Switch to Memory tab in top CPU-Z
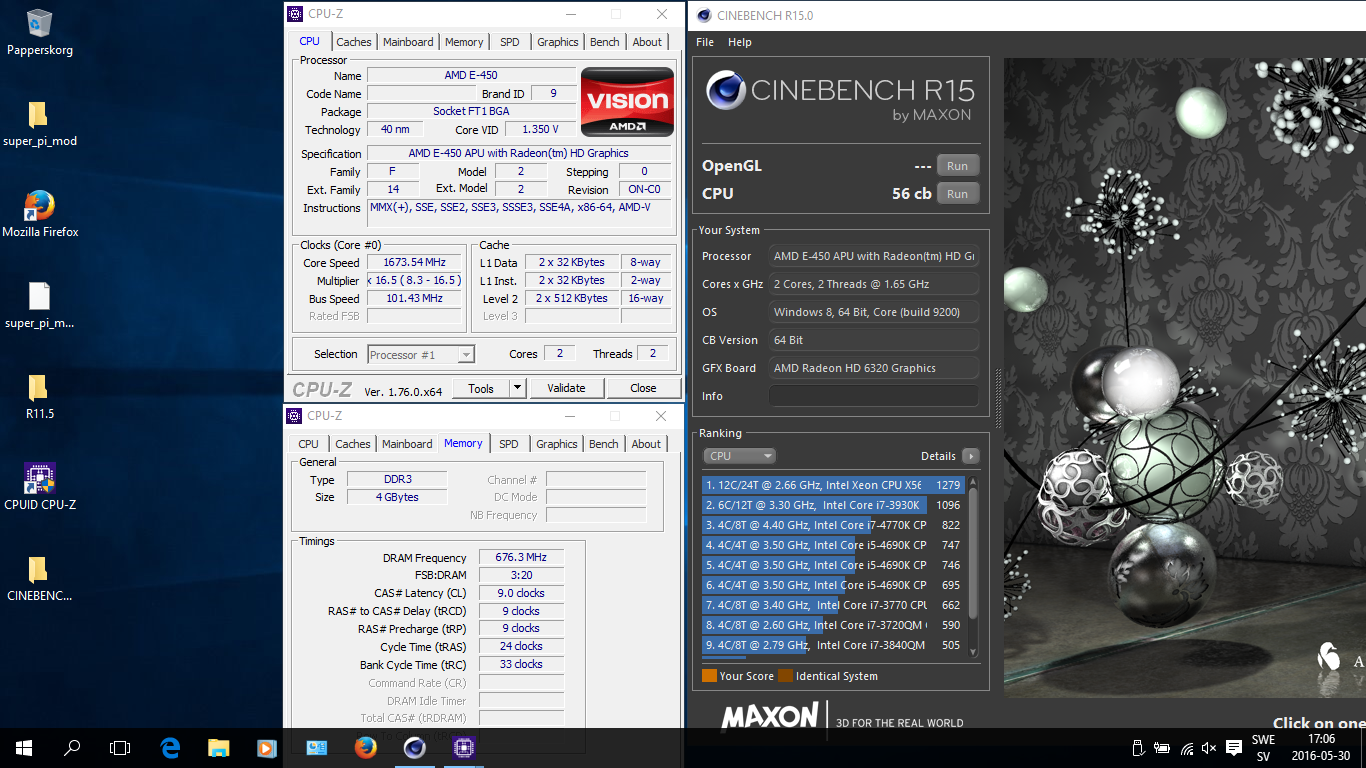Image resolution: width=1366 pixels, height=768 pixels. coord(464,42)
